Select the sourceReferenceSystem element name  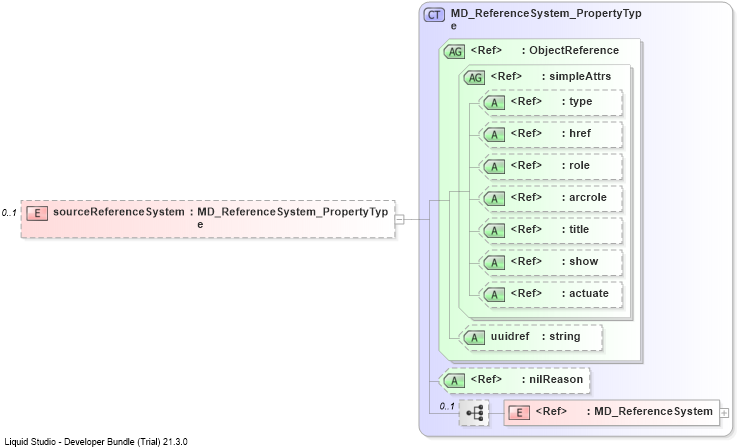(x=119, y=212)
